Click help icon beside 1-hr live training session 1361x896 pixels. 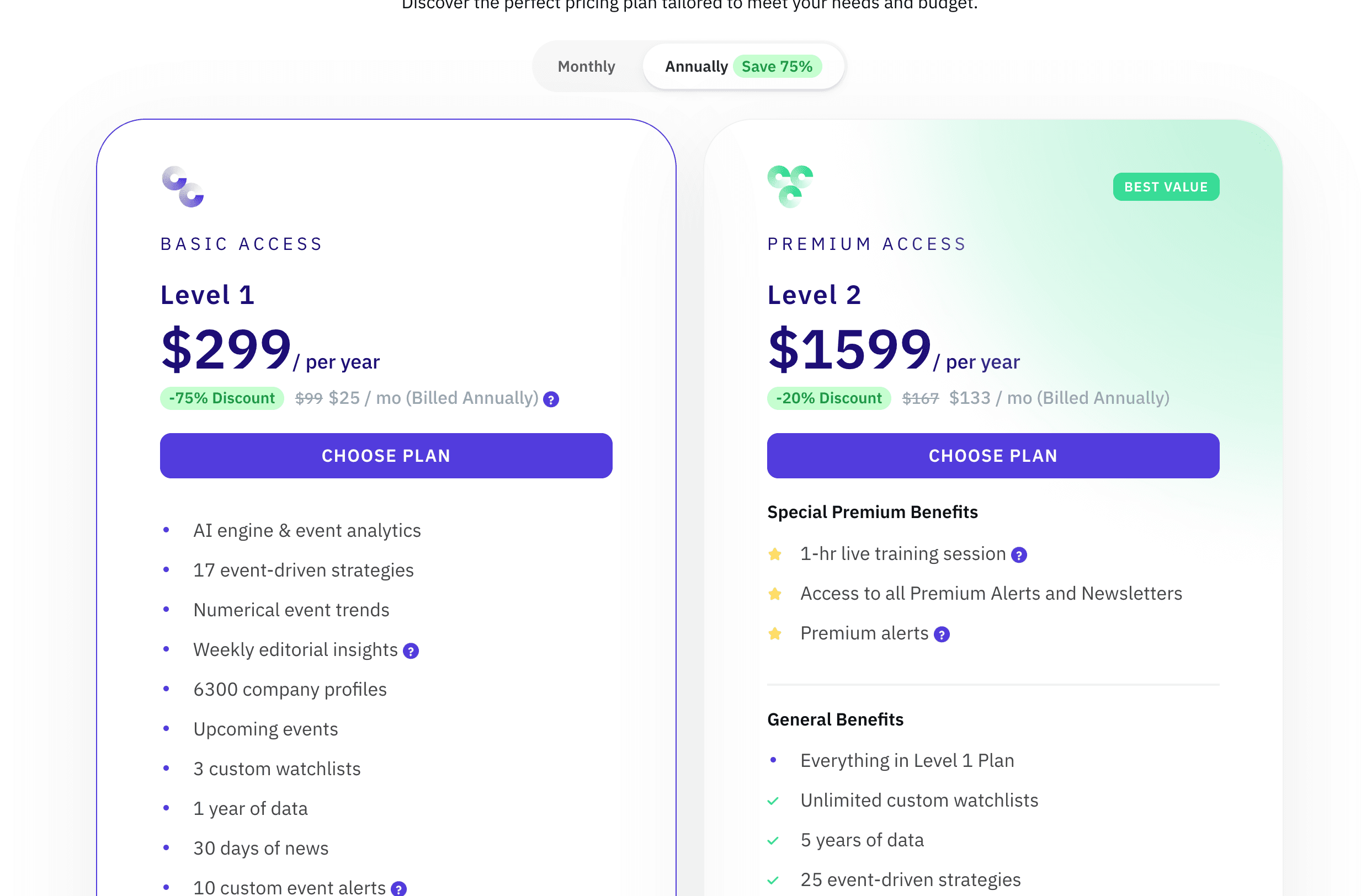click(x=1019, y=554)
